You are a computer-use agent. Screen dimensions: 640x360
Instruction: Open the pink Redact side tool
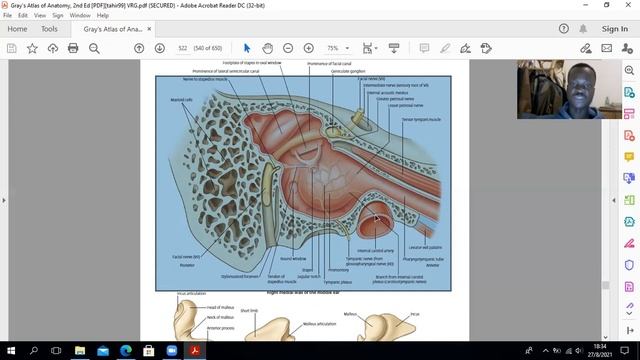click(x=629, y=243)
